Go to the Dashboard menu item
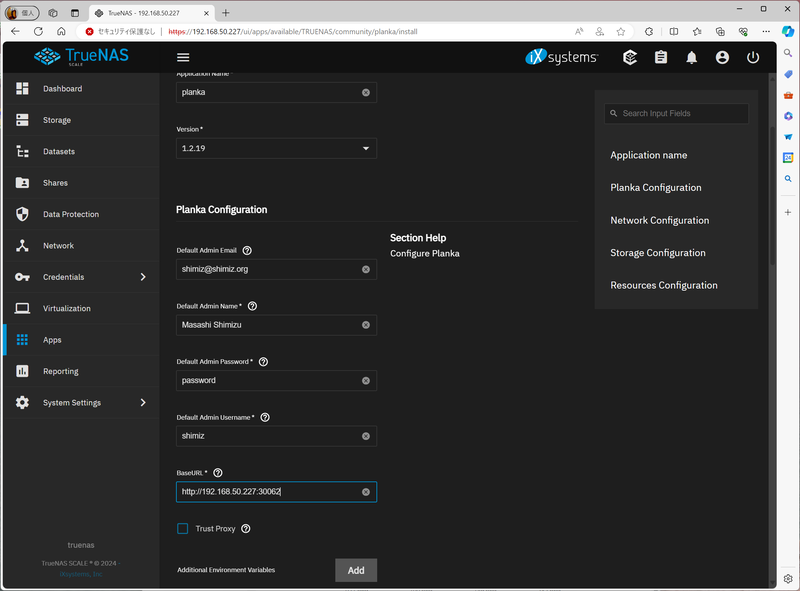The image size is (800, 591). 62,89
